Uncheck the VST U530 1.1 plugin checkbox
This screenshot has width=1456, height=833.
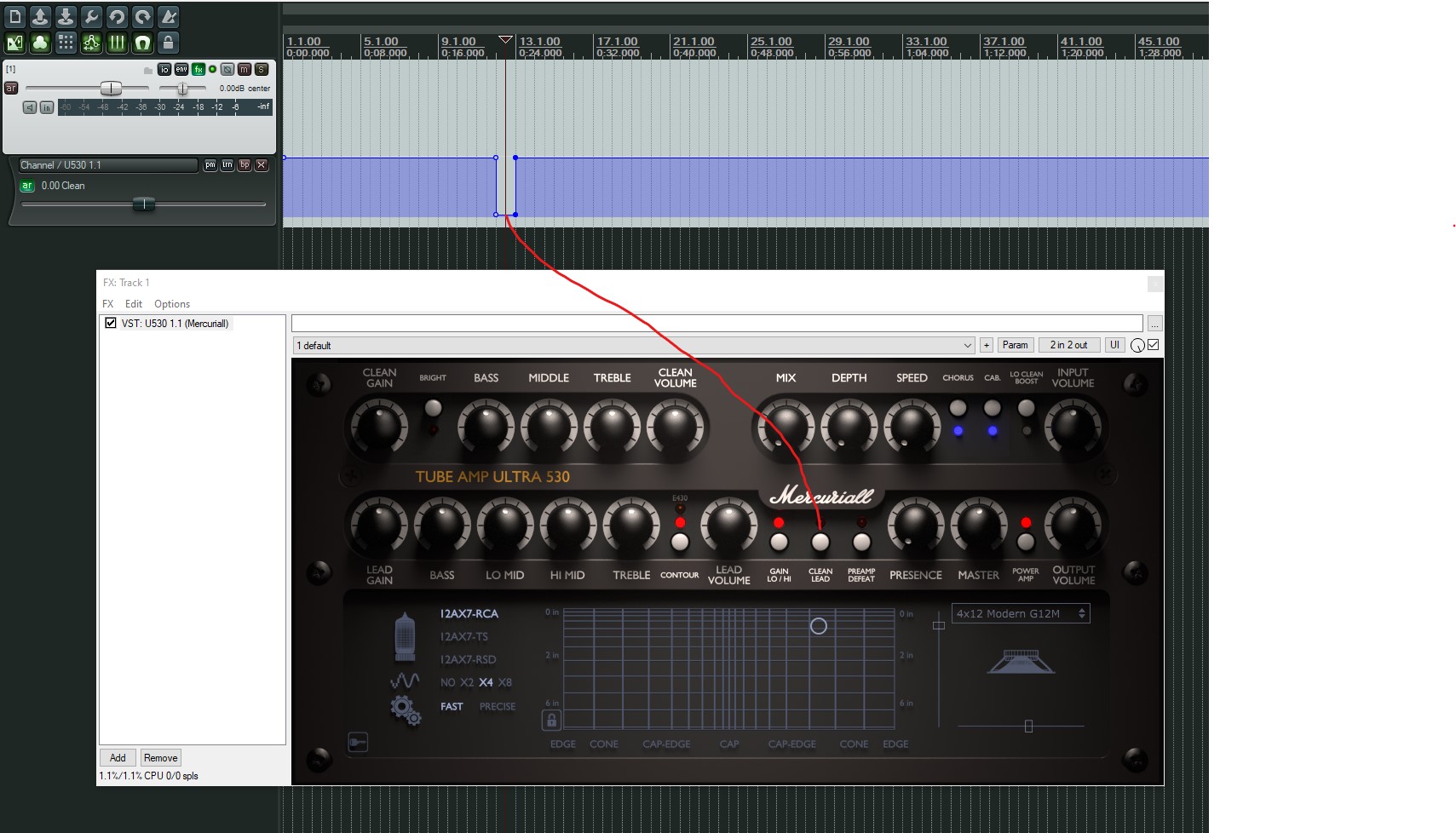(111, 323)
